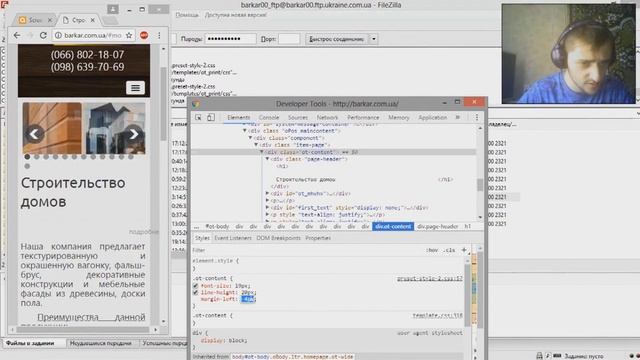Screen dimensions: 640x360
Task: Close the first Chrome tab
Action: coord(50,20)
